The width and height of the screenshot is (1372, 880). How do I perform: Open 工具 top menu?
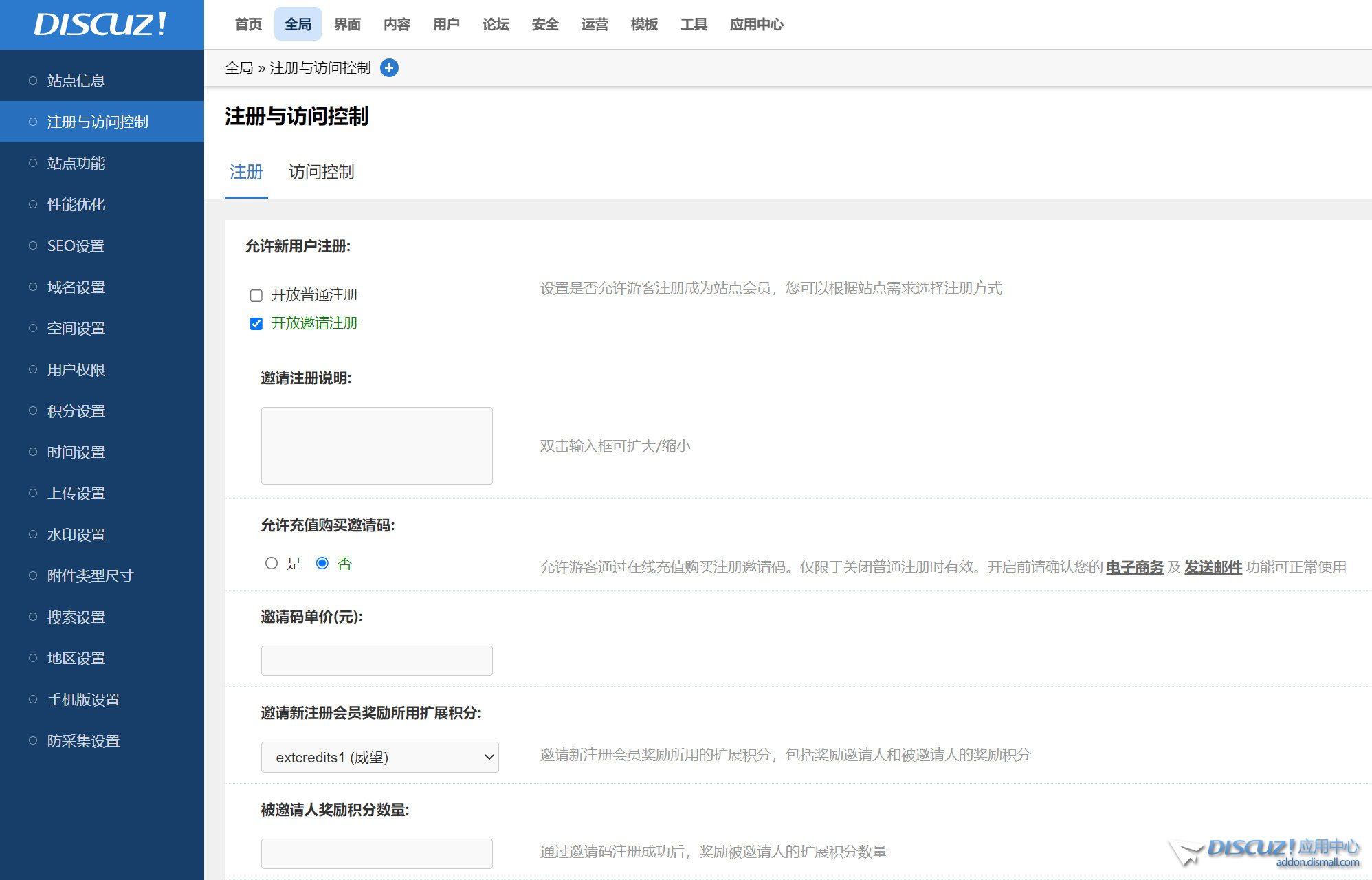click(x=694, y=24)
